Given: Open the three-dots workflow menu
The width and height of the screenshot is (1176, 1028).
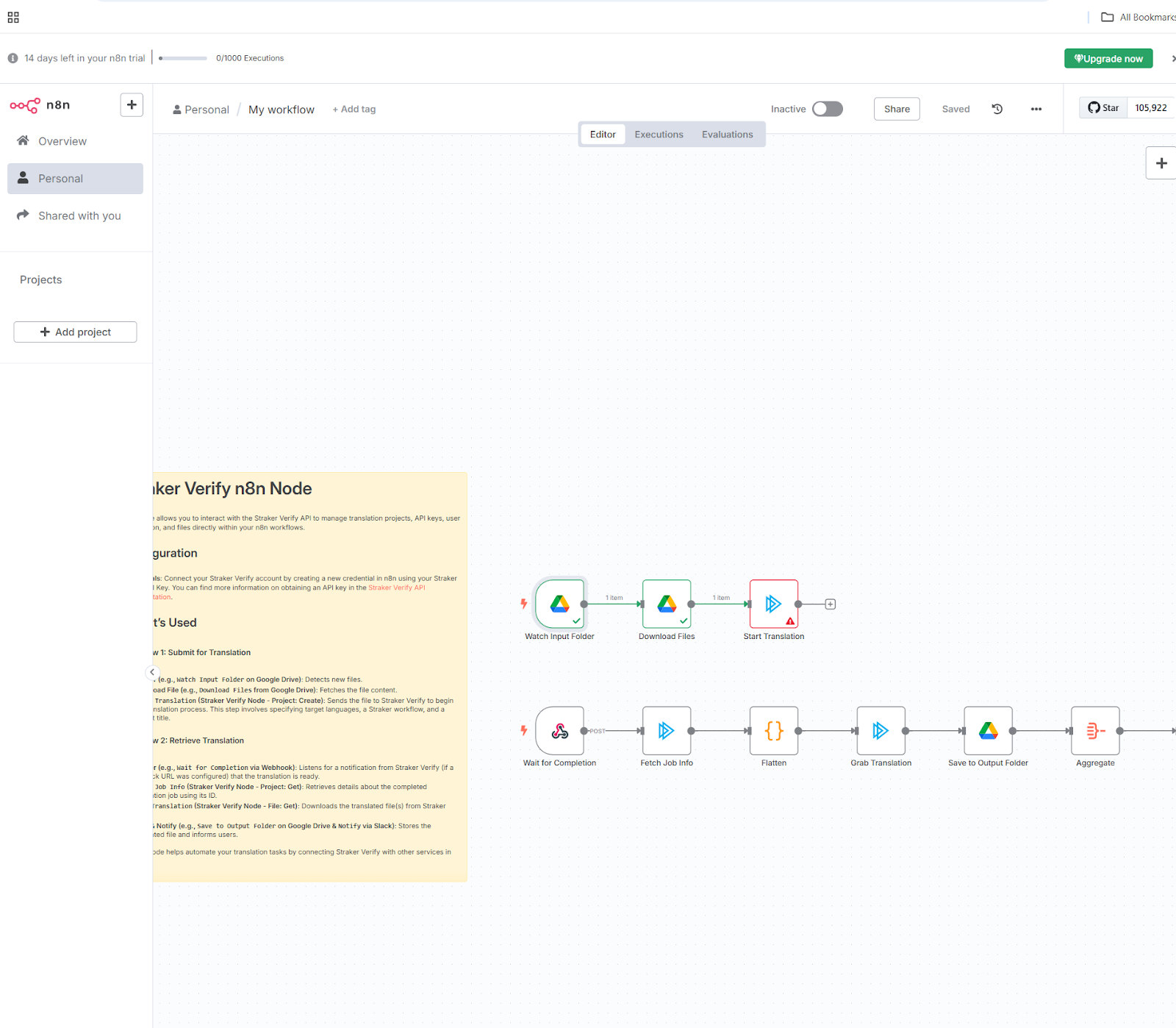Looking at the screenshot, I should coord(1036,109).
